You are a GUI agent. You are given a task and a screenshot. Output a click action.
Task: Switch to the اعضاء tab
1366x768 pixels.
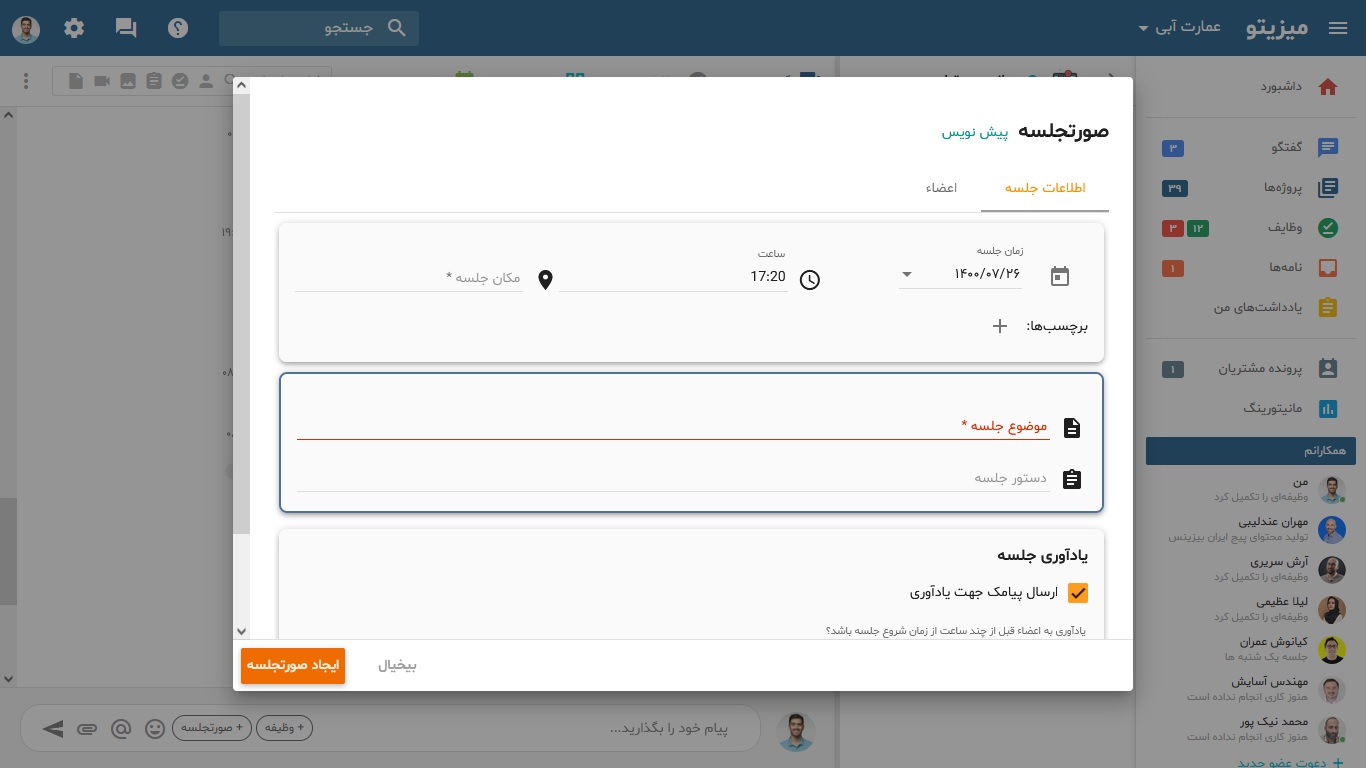(x=941, y=188)
